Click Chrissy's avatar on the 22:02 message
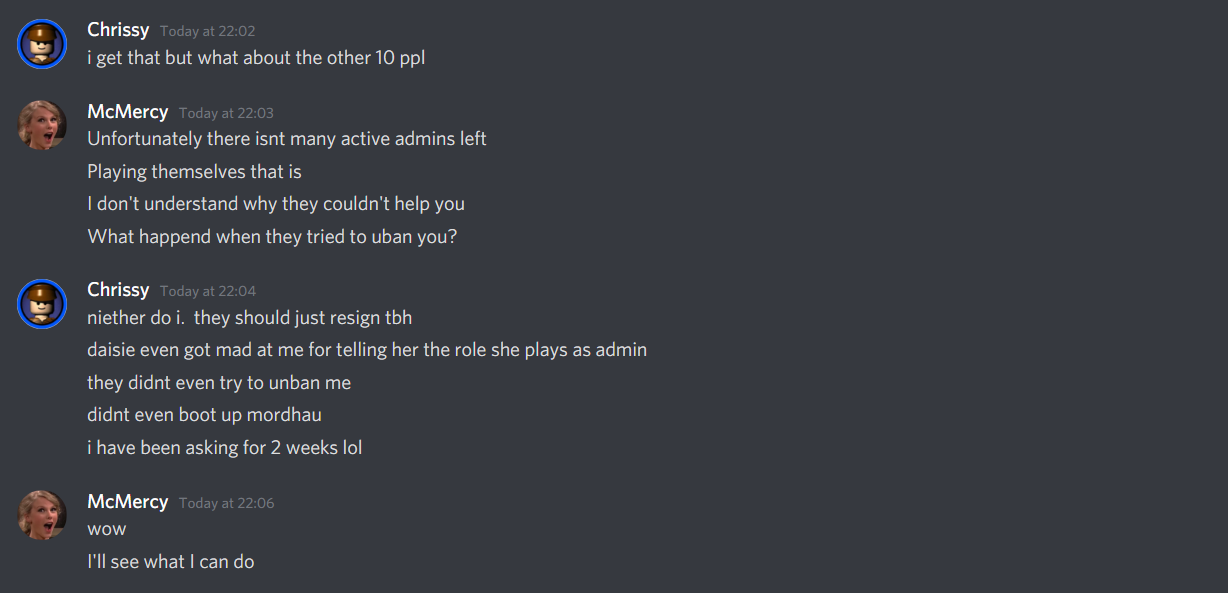 [42, 44]
